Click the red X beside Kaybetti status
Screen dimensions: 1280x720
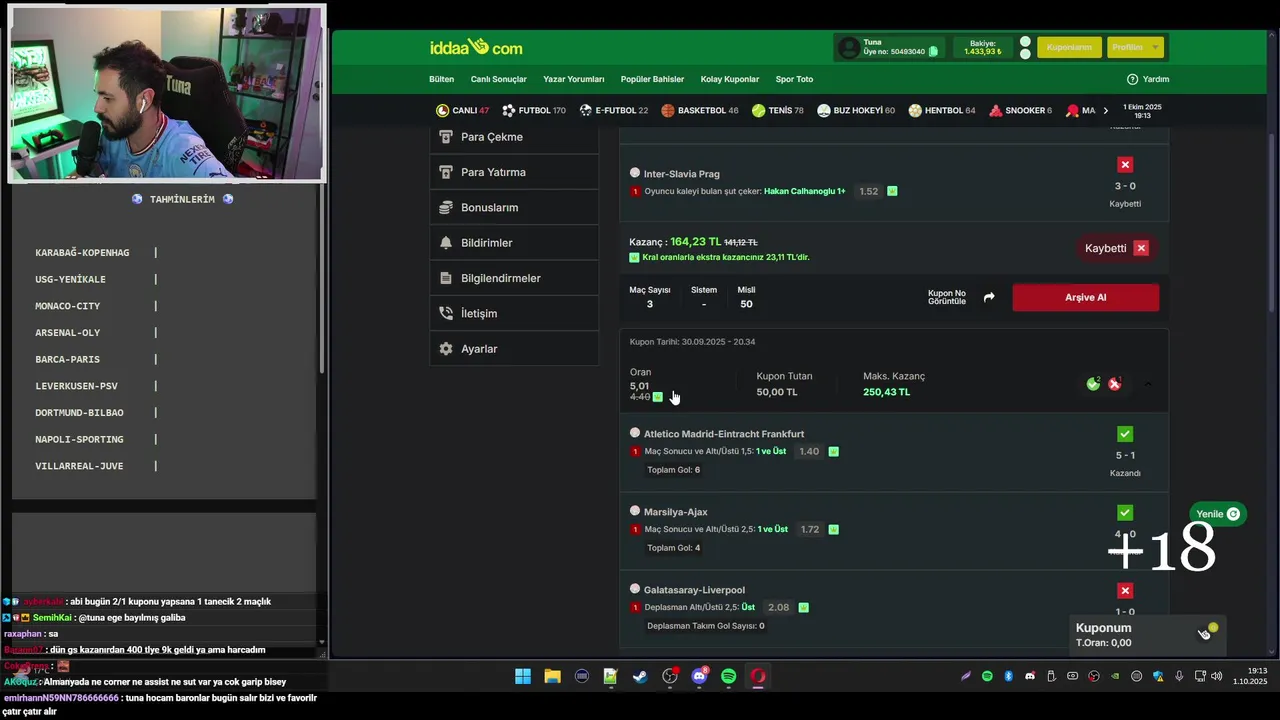click(1141, 248)
